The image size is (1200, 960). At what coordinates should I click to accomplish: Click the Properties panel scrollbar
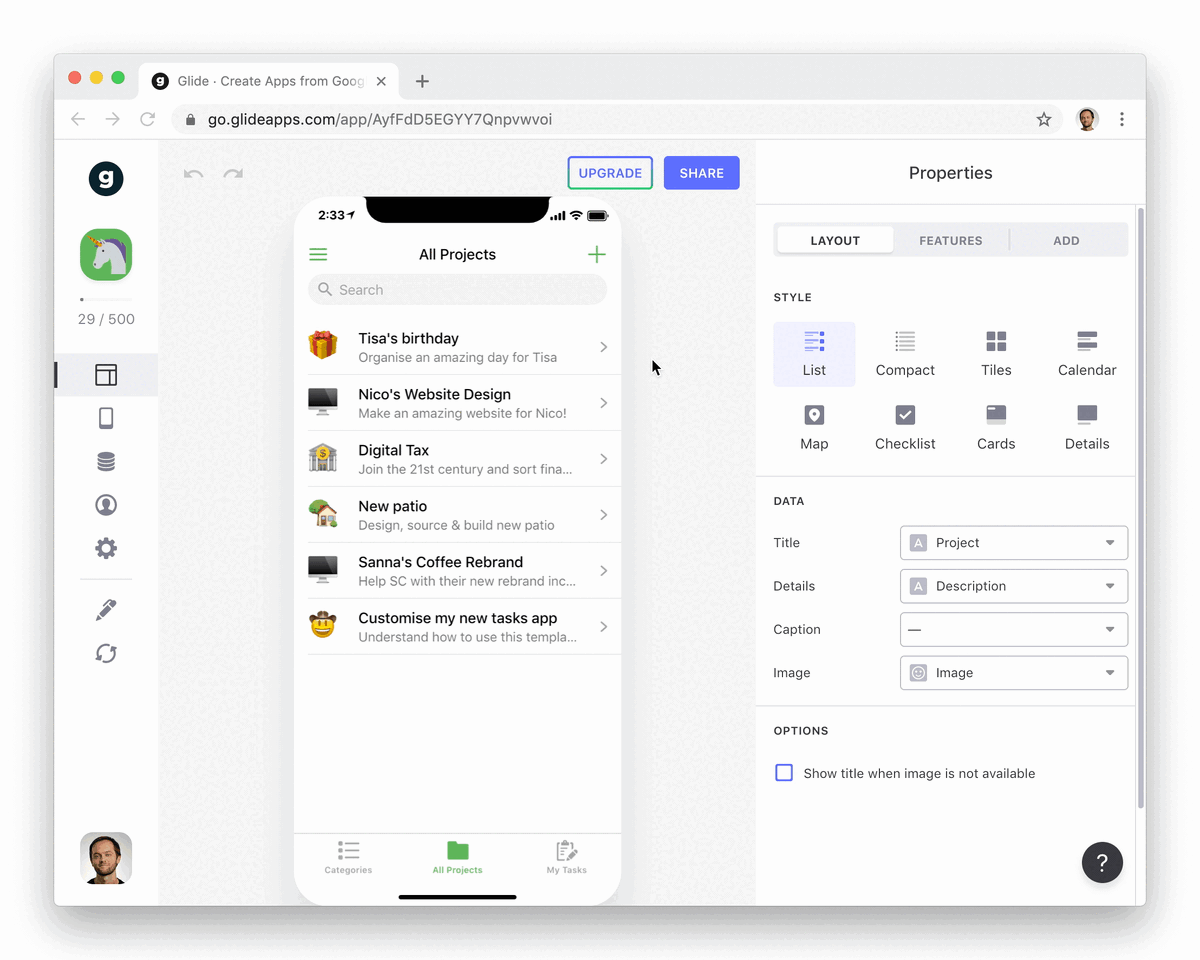point(1141,507)
